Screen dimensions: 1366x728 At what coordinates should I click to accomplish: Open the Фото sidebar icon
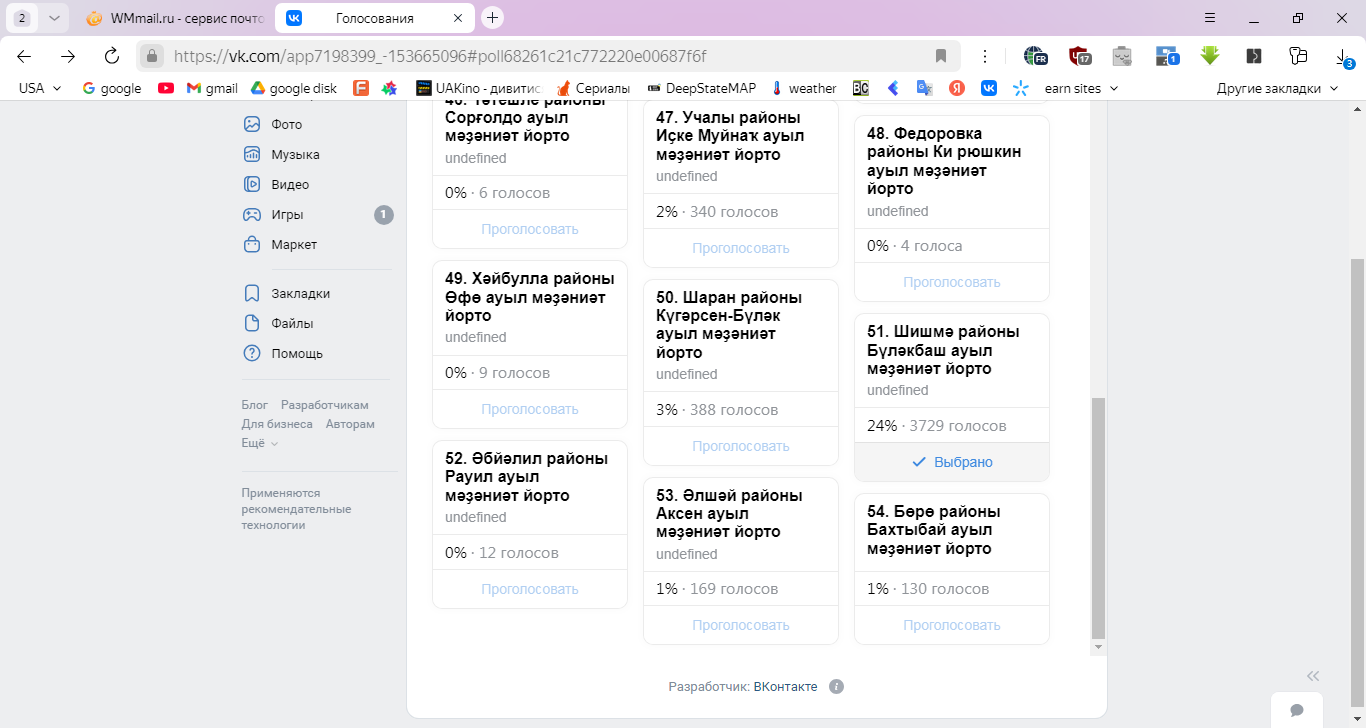(x=252, y=125)
